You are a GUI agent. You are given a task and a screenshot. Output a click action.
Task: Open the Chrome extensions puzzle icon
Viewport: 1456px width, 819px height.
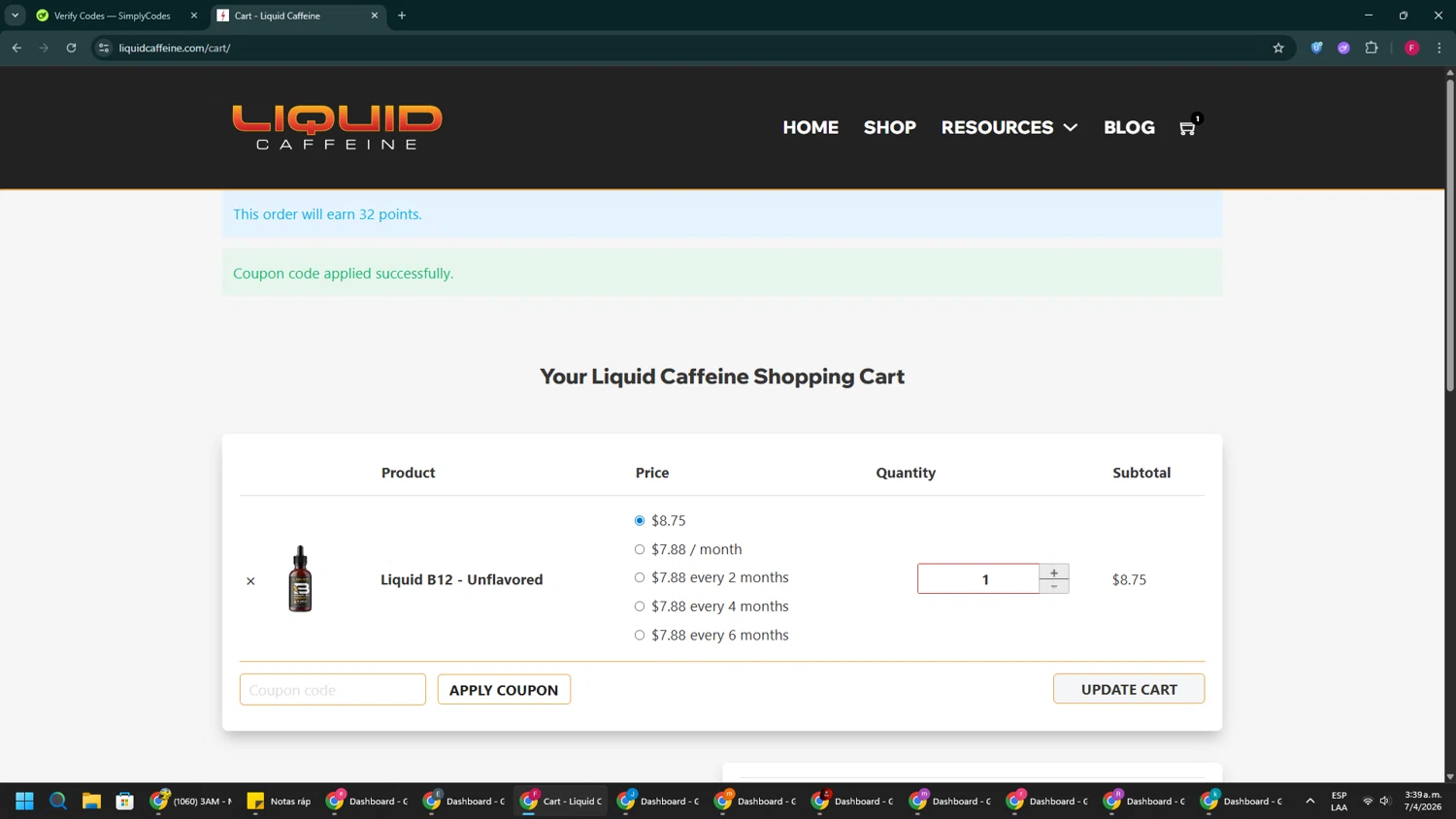point(1372,48)
